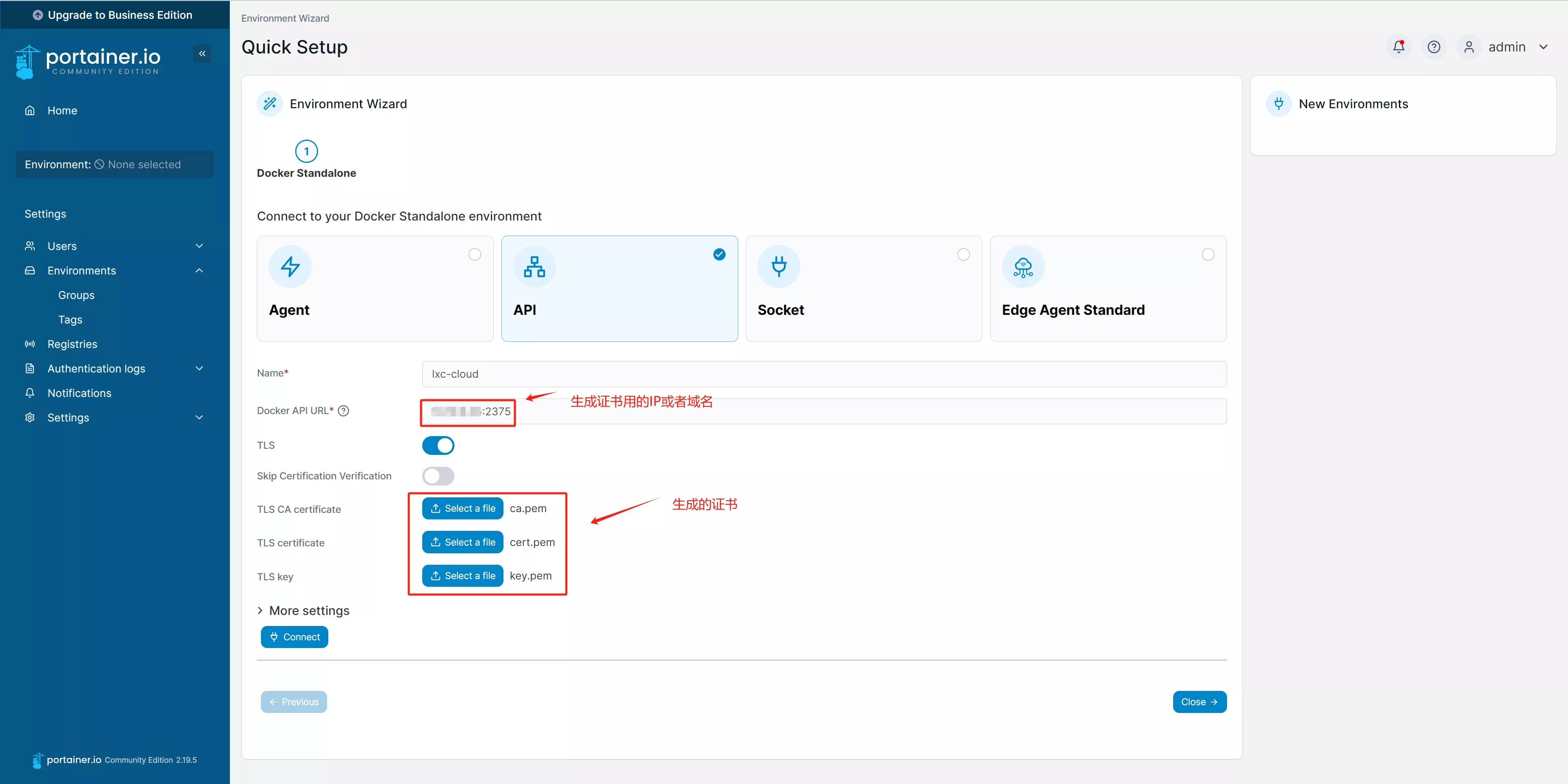1568x784 pixels.
Task: Select a file for TLS CA certificate
Action: pos(462,508)
